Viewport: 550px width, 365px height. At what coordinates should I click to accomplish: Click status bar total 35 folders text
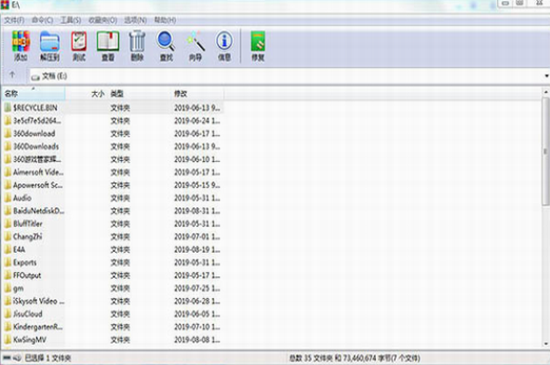pyautogui.click(x=354, y=358)
